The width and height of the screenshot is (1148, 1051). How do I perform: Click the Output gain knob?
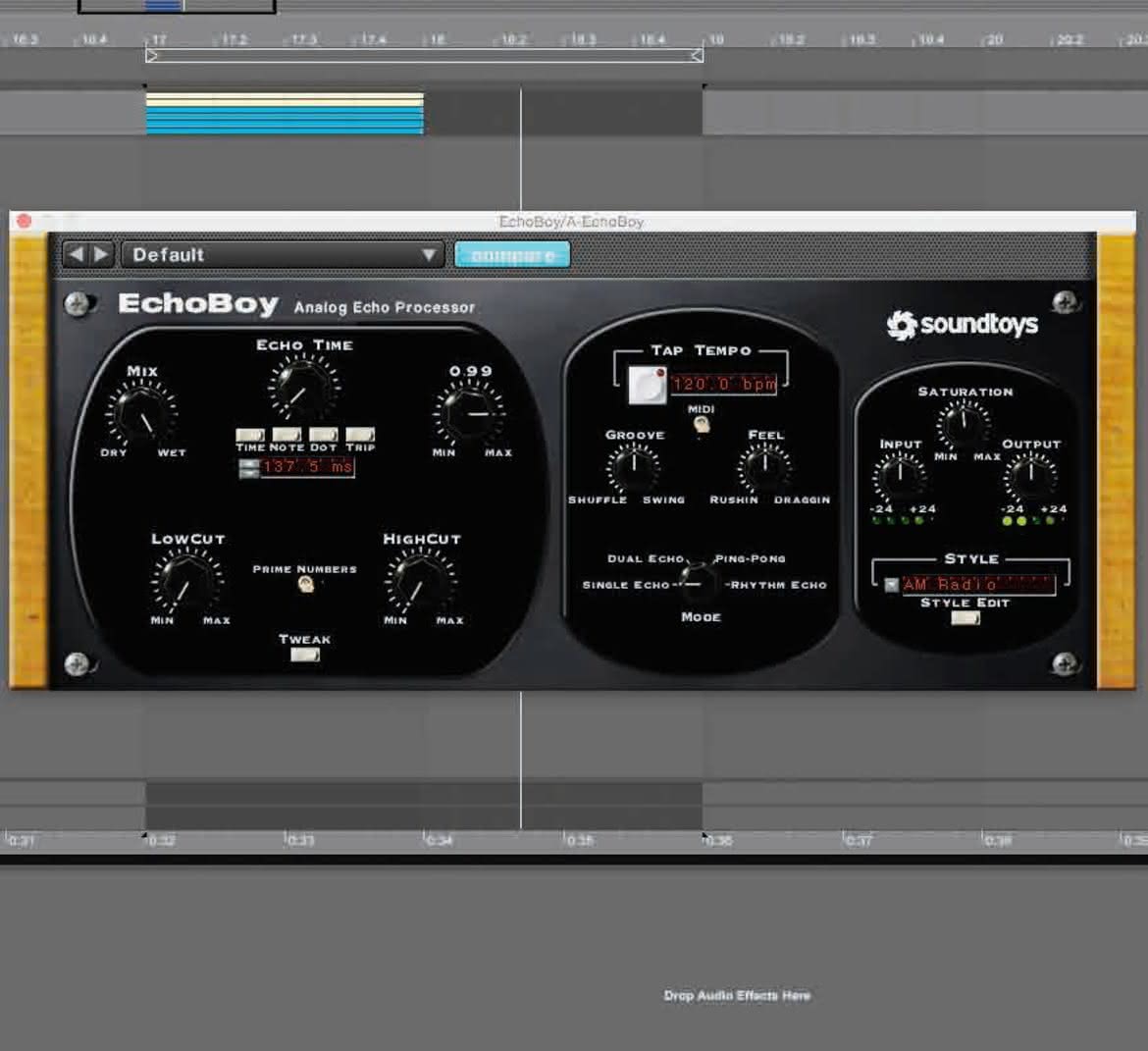(1030, 477)
